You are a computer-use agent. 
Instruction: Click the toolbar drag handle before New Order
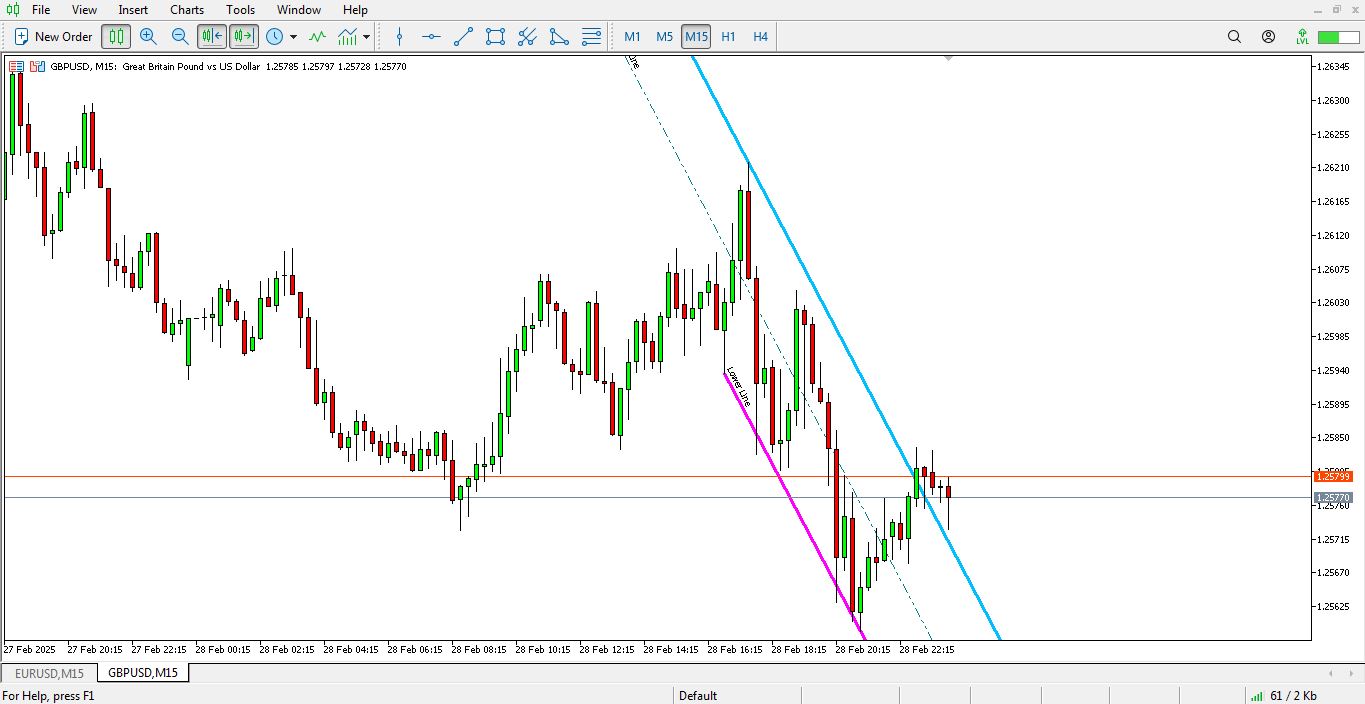5,37
